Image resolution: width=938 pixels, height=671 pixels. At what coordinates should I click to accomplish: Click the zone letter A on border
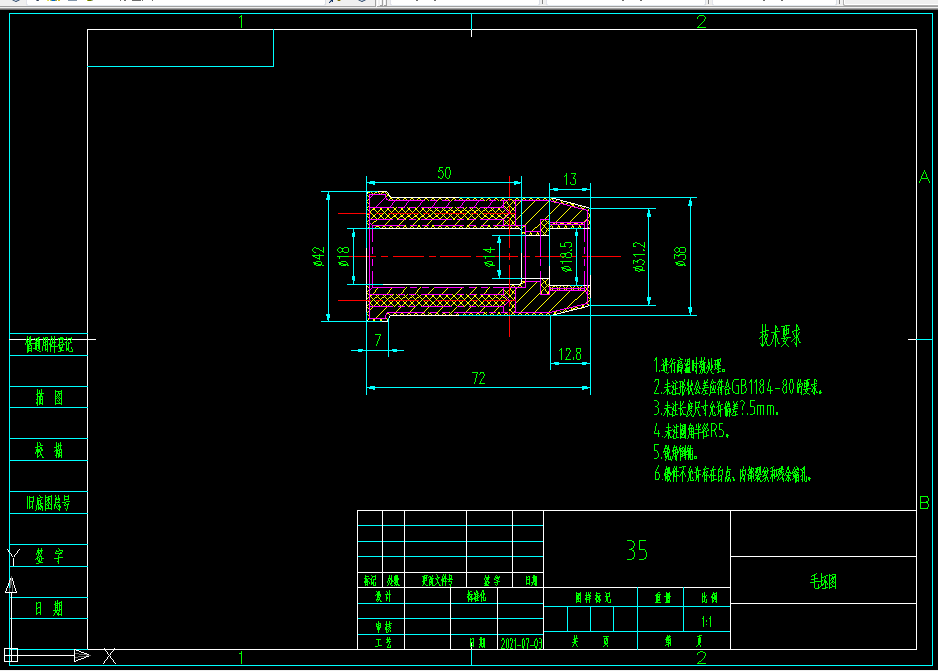click(925, 177)
